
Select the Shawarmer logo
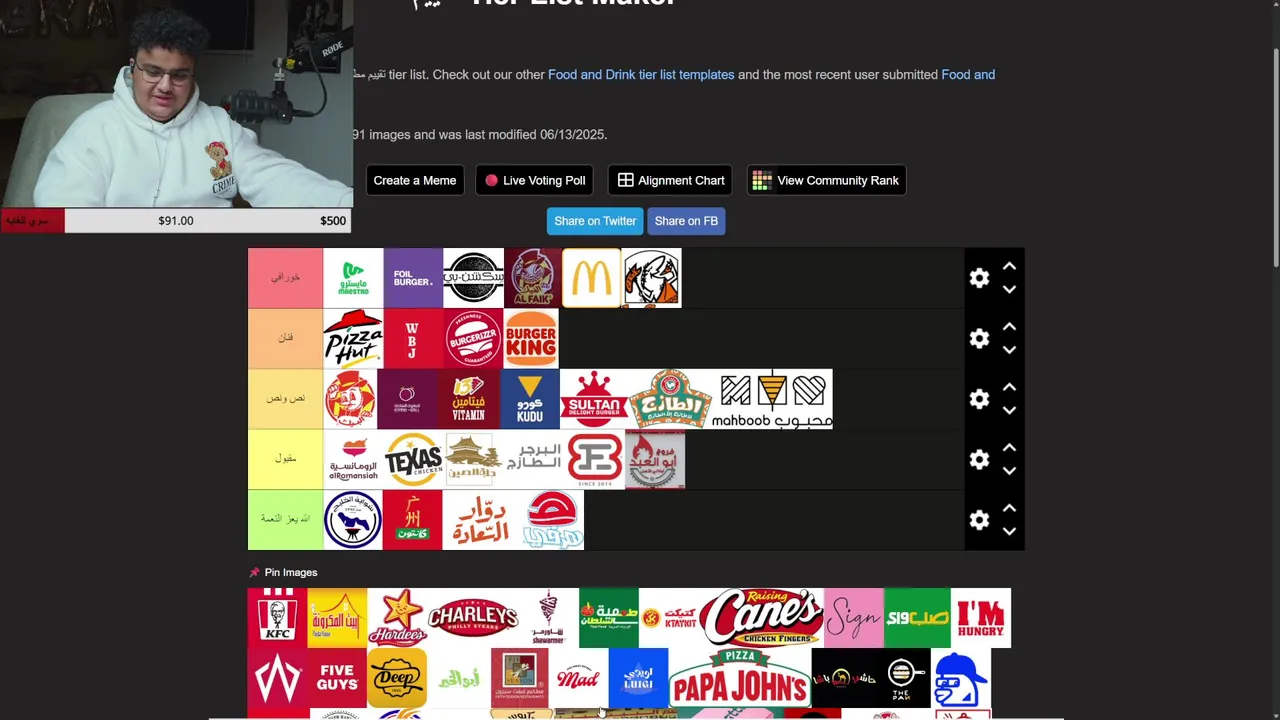[549, 618]
